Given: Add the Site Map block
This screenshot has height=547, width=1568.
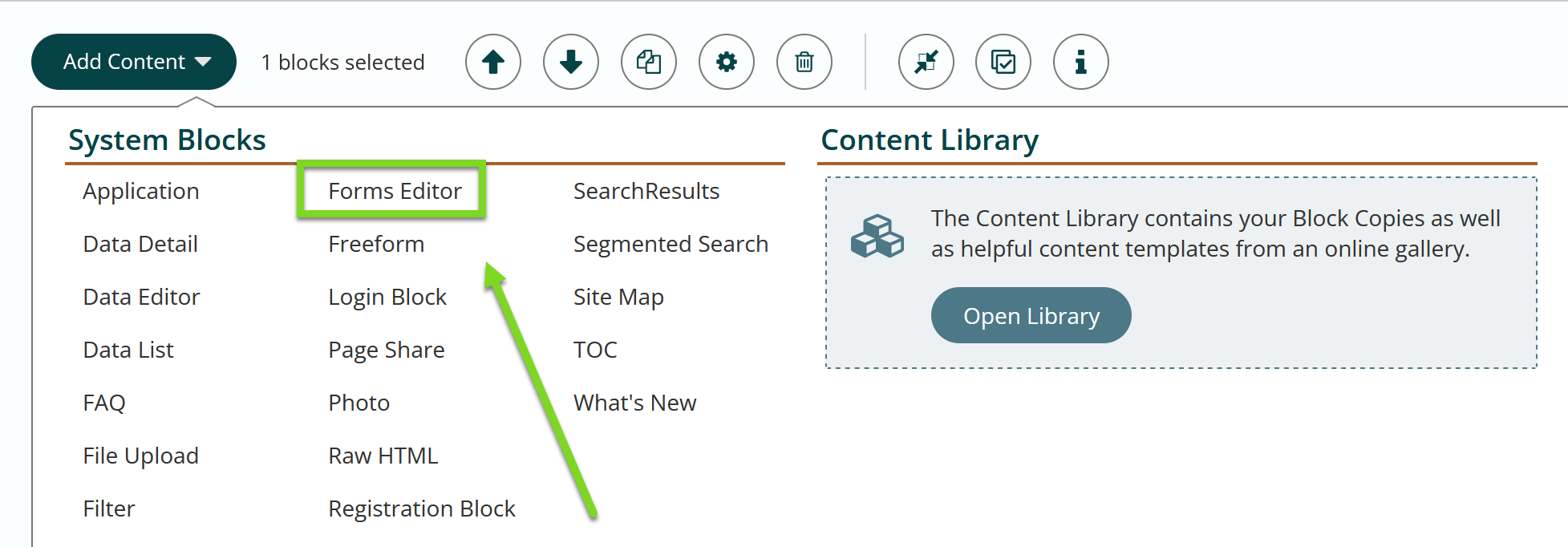Looking at the screenshot, I should click(618, 297).
